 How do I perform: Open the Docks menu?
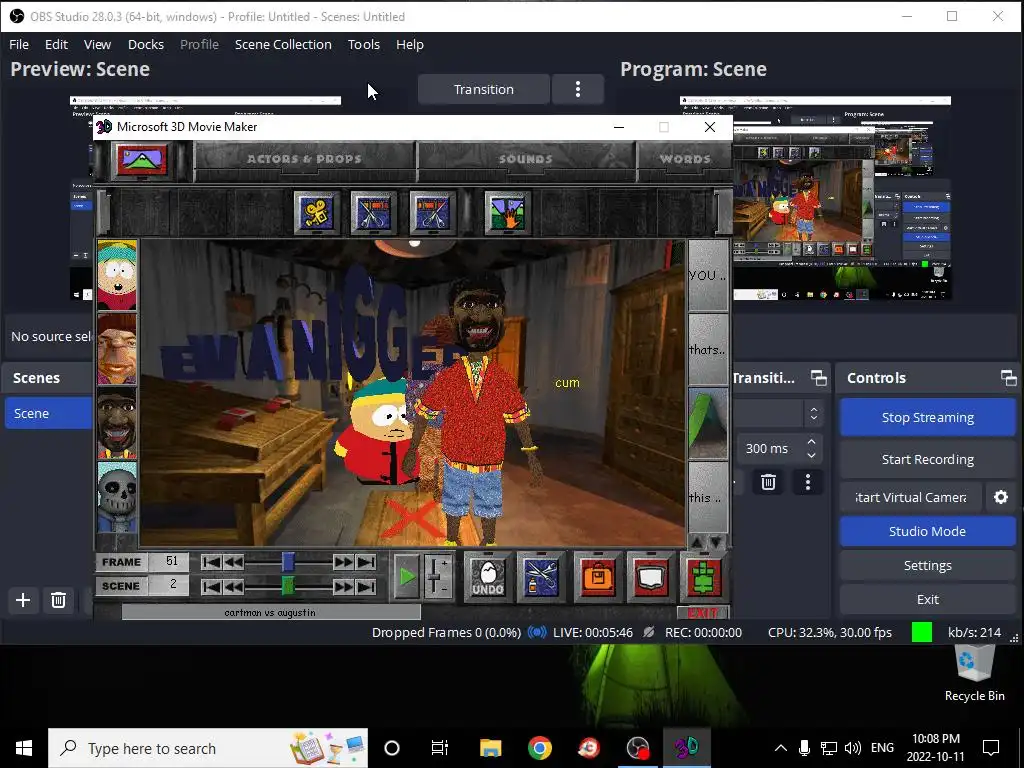pos(146,44)
